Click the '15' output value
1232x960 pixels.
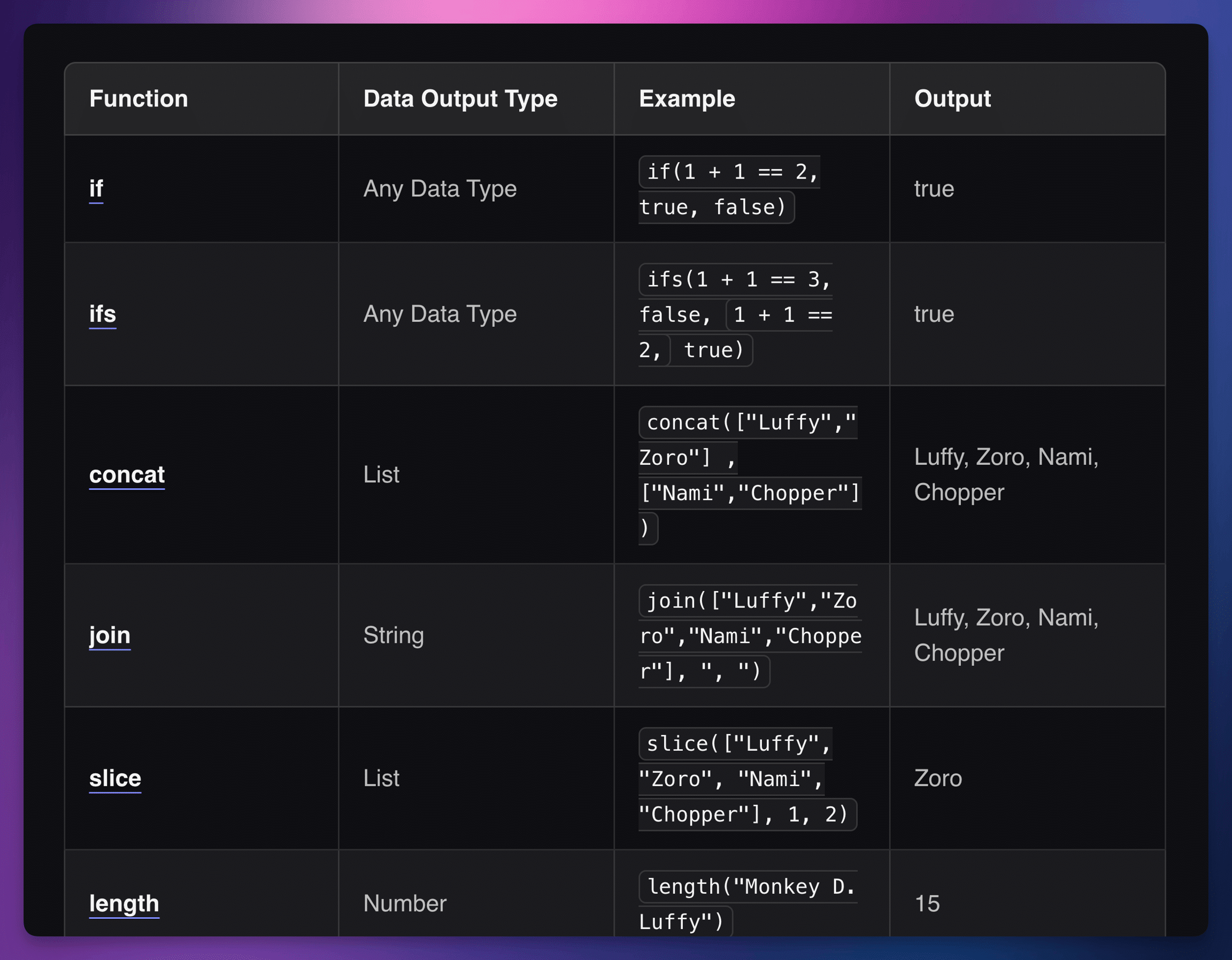[x=927, y=903]
